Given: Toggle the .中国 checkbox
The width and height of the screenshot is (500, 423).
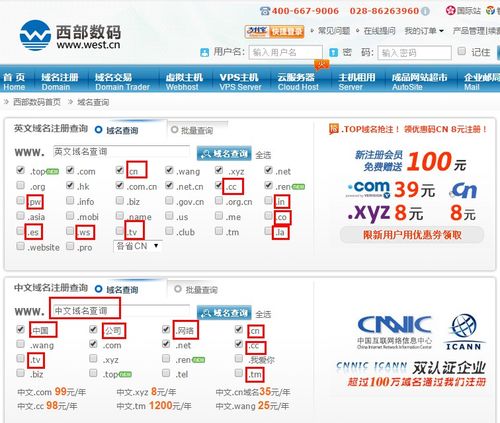Looking at the screenshot, I should [21, 329].
